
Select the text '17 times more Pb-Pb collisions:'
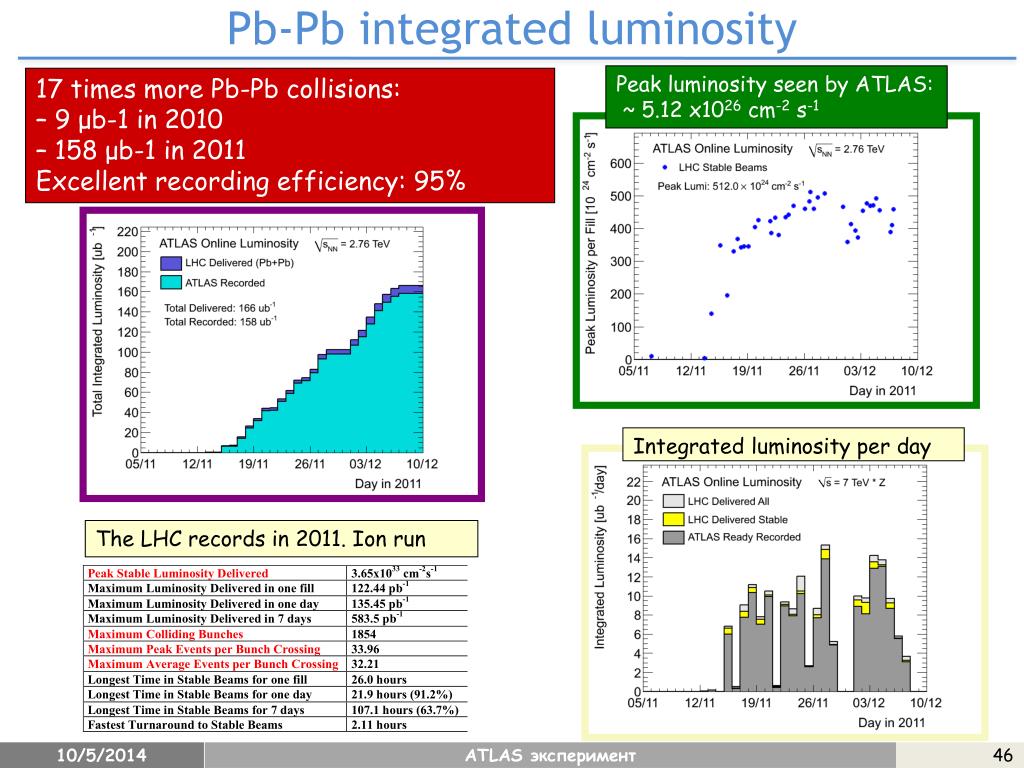(x=217, y=88)
